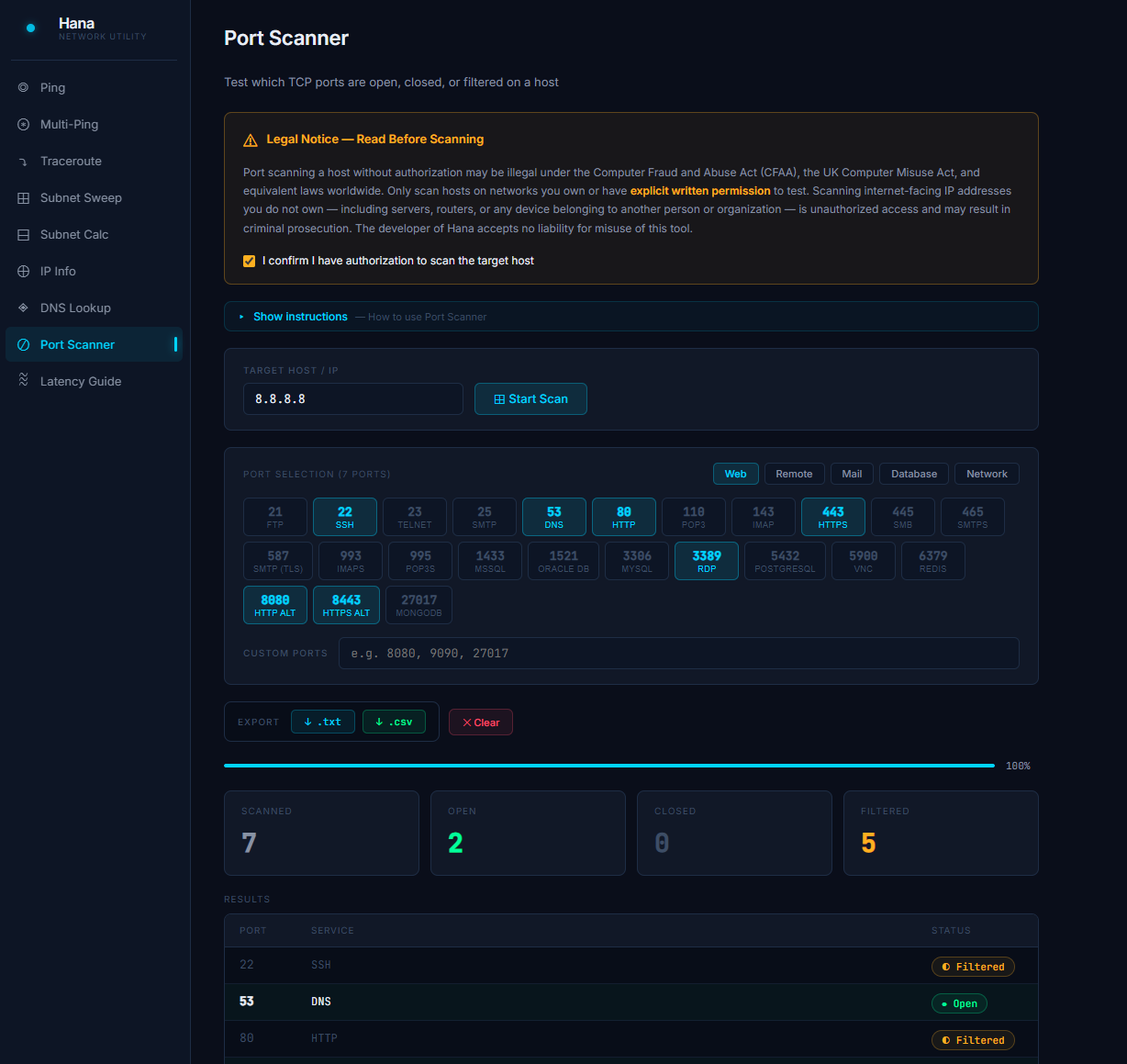1127x1064 pixels.
Task: Select the Network port preset
Action: click(987, 474)
